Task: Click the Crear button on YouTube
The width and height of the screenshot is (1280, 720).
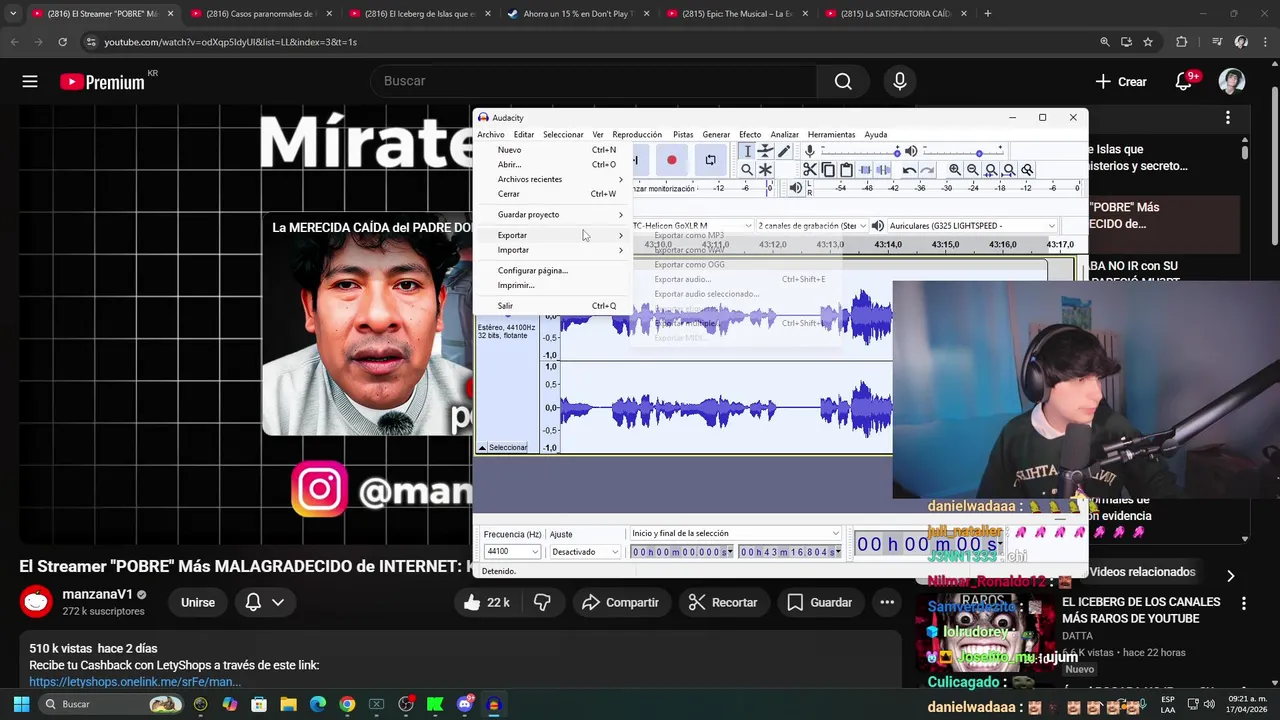Action: pos(1121,82)
